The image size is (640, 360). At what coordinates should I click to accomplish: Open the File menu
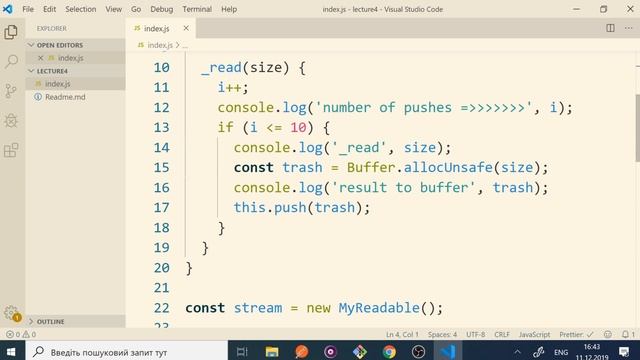(x=28, y=9)
